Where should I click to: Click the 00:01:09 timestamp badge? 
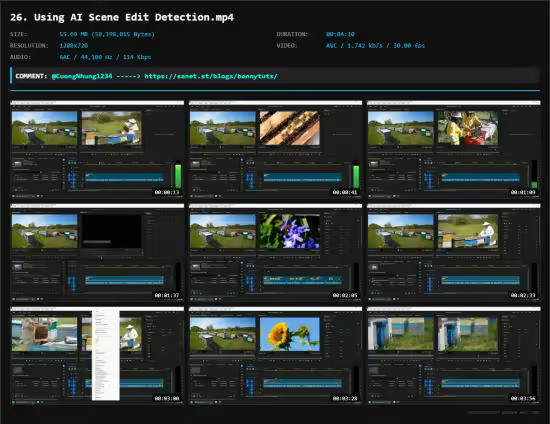(523, 192)
